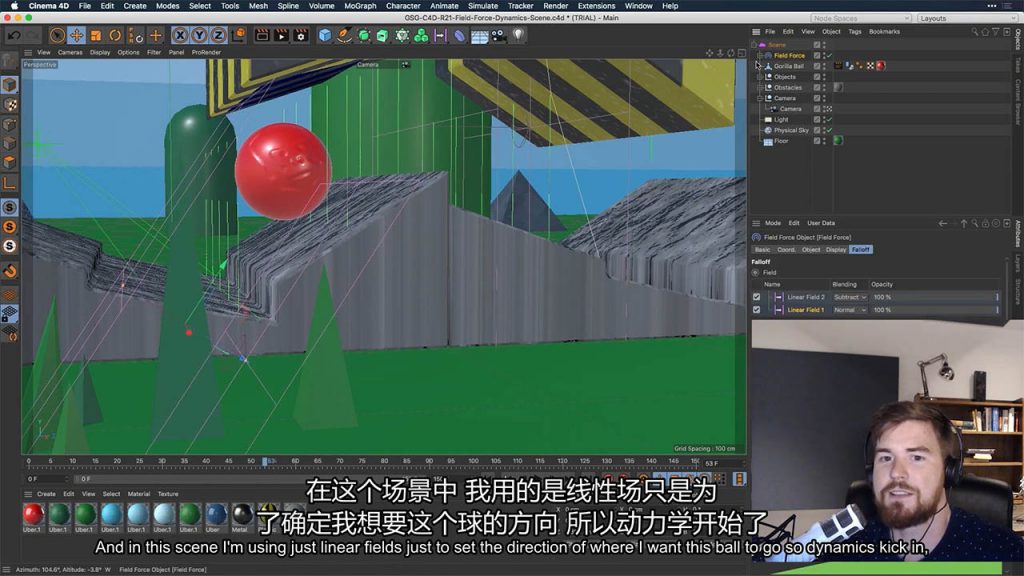The width and height of the screenshot is (1024, 576).
Task: Click Render to Picture Viewer icon
Action: click(x=281, y=35)
